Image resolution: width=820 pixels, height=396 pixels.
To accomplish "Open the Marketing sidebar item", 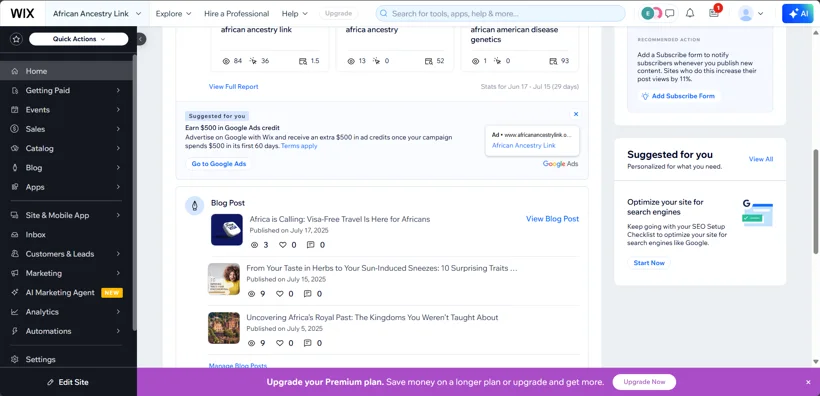I will coord(66,274).
